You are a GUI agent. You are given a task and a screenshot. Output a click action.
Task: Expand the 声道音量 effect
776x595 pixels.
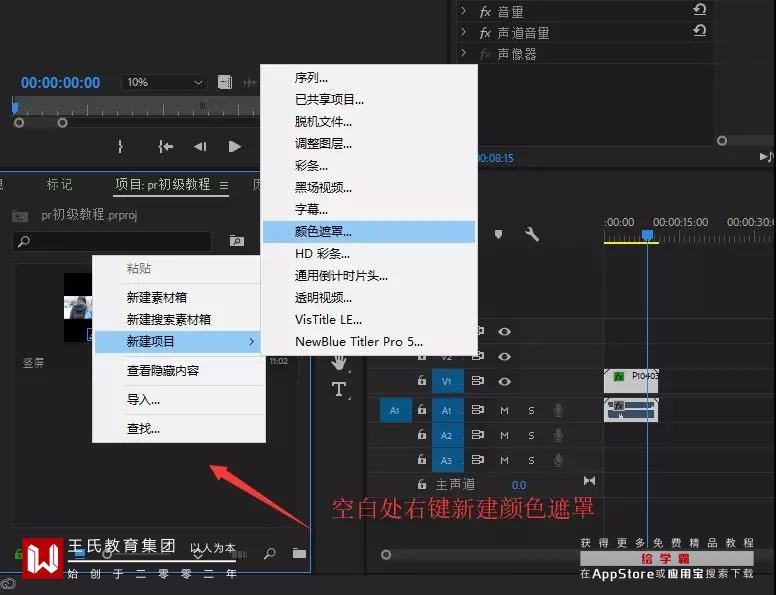(x=463, y=32)
